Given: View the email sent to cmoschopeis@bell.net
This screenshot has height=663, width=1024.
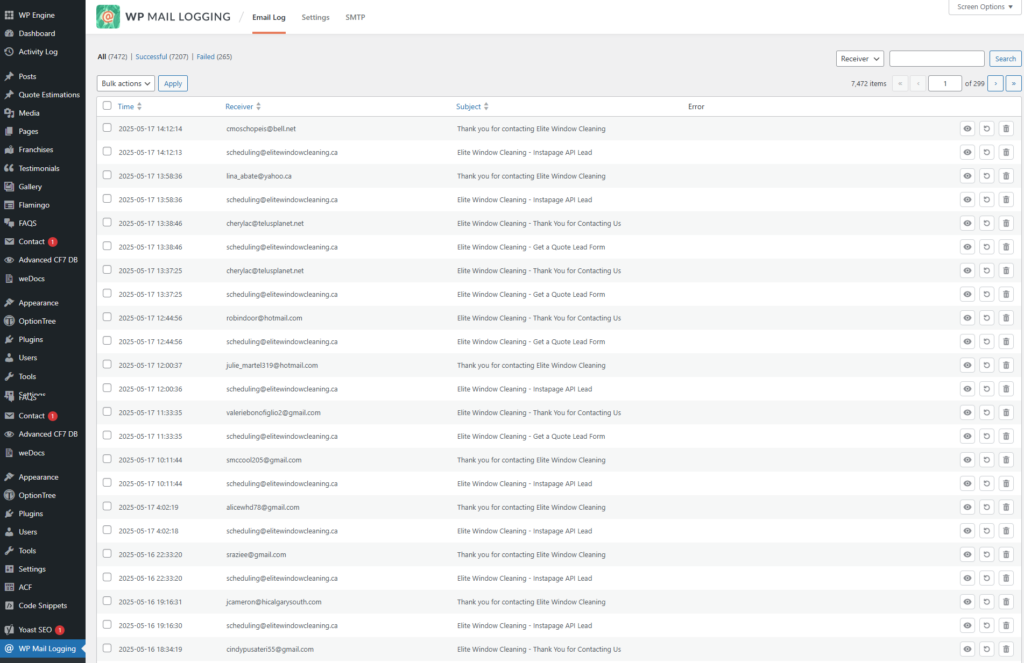Looking at the screenshot, I should pyautogui.click(x=967, y=129).
